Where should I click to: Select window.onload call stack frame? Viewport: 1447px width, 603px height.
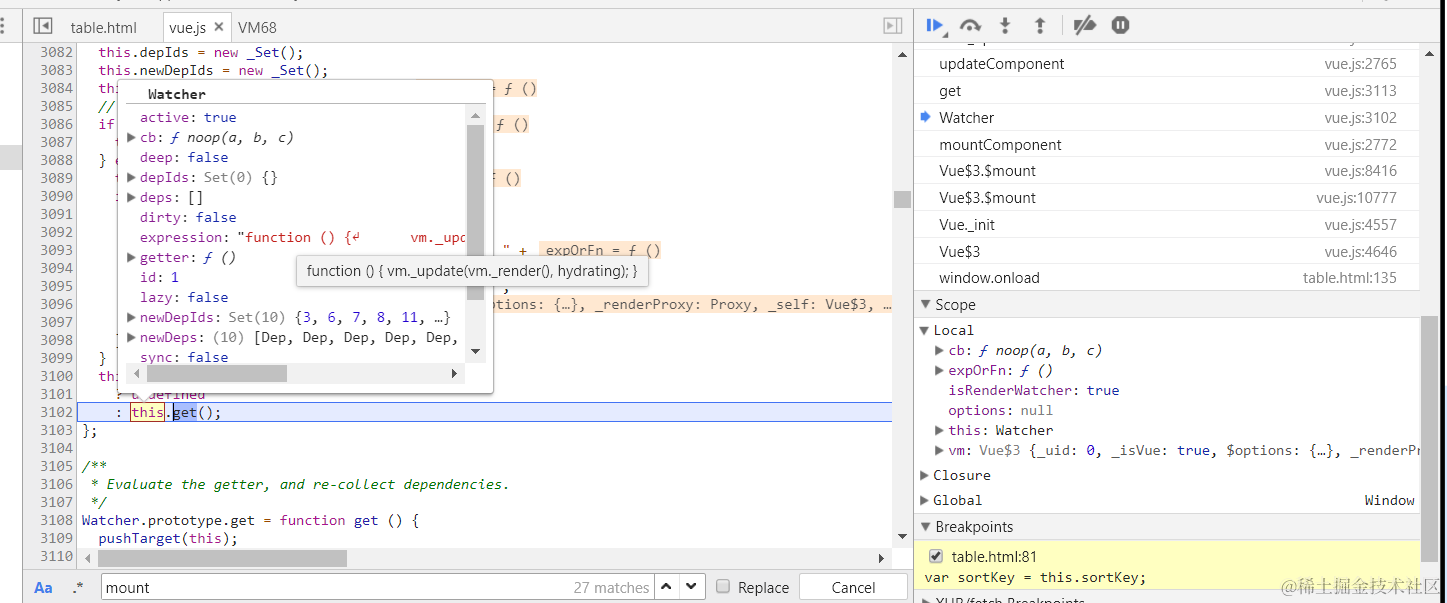pyautogui.click(x=1167, y=278)
